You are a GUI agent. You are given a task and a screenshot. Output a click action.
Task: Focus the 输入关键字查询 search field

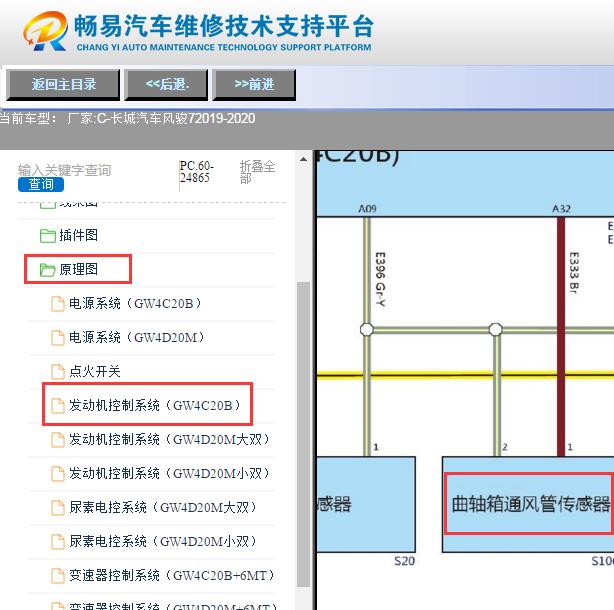[x=65, y=170]
